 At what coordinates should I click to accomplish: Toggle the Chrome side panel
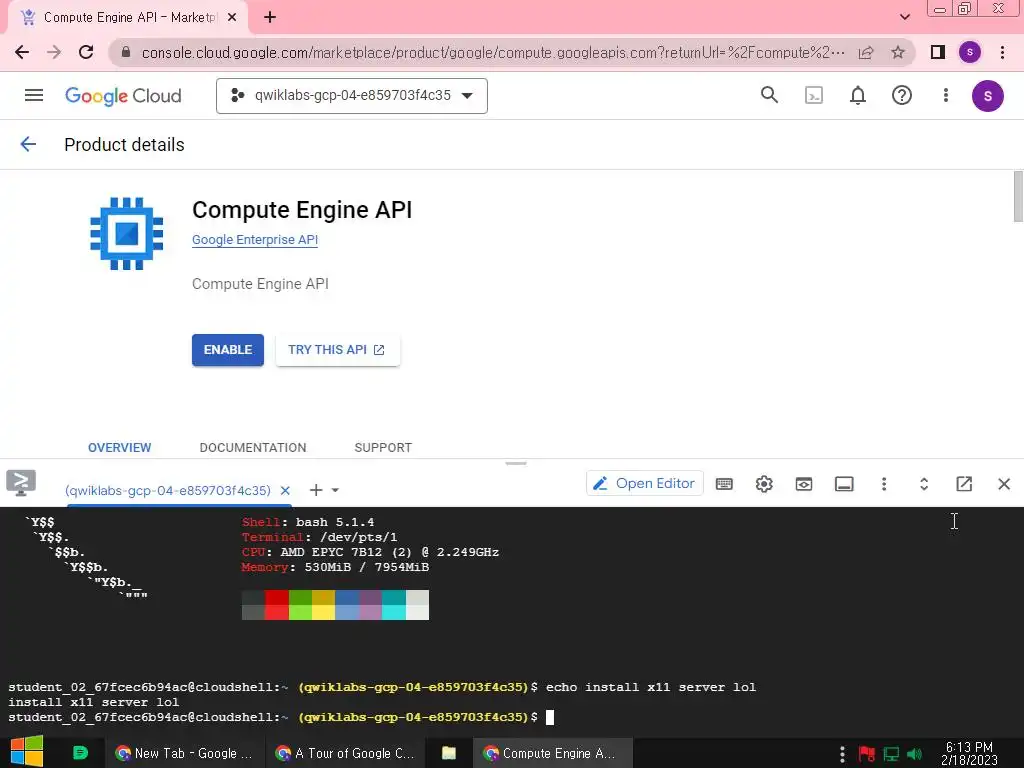(938, 52)
